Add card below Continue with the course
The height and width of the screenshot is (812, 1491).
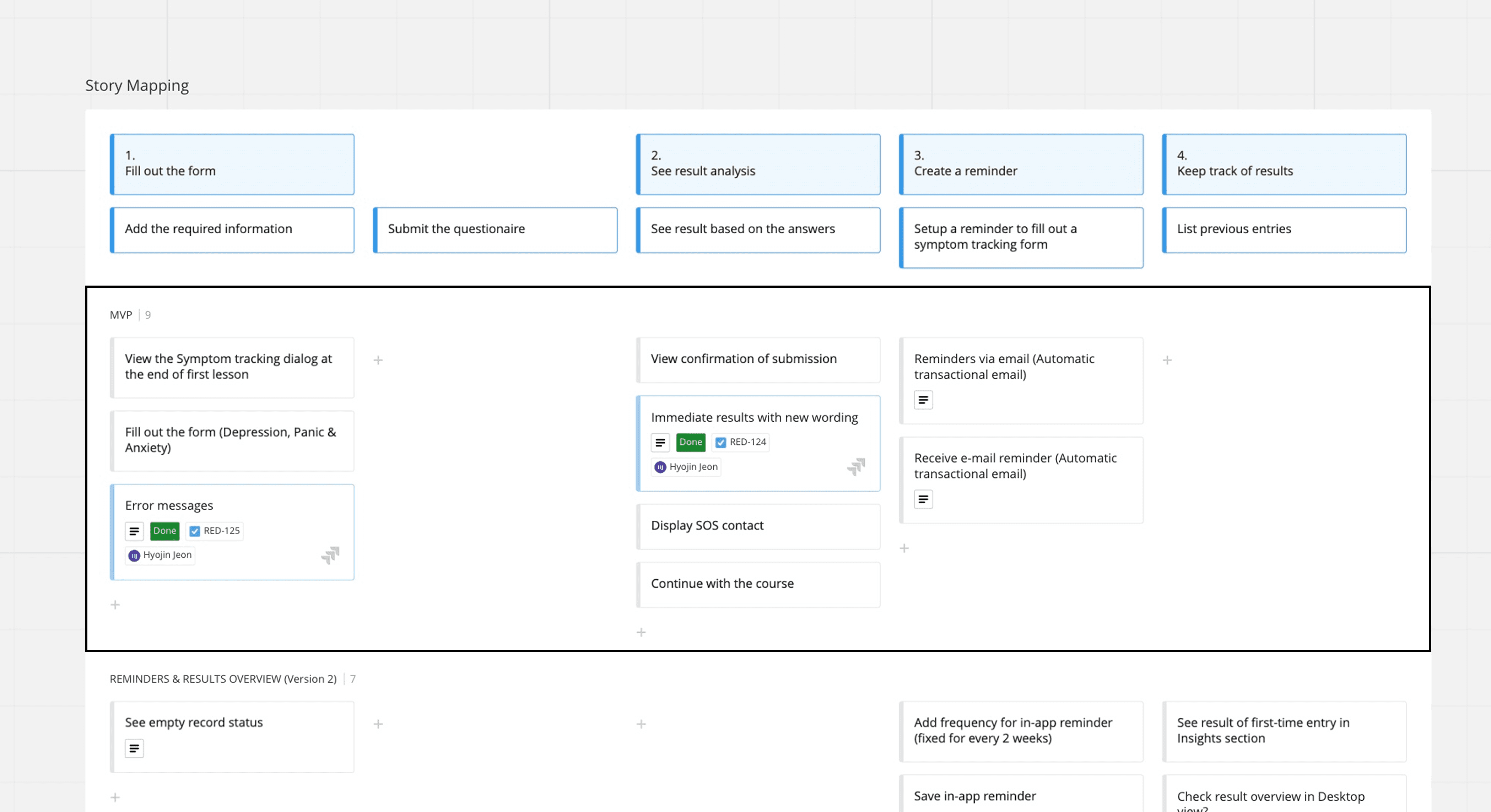click(641, 632)
